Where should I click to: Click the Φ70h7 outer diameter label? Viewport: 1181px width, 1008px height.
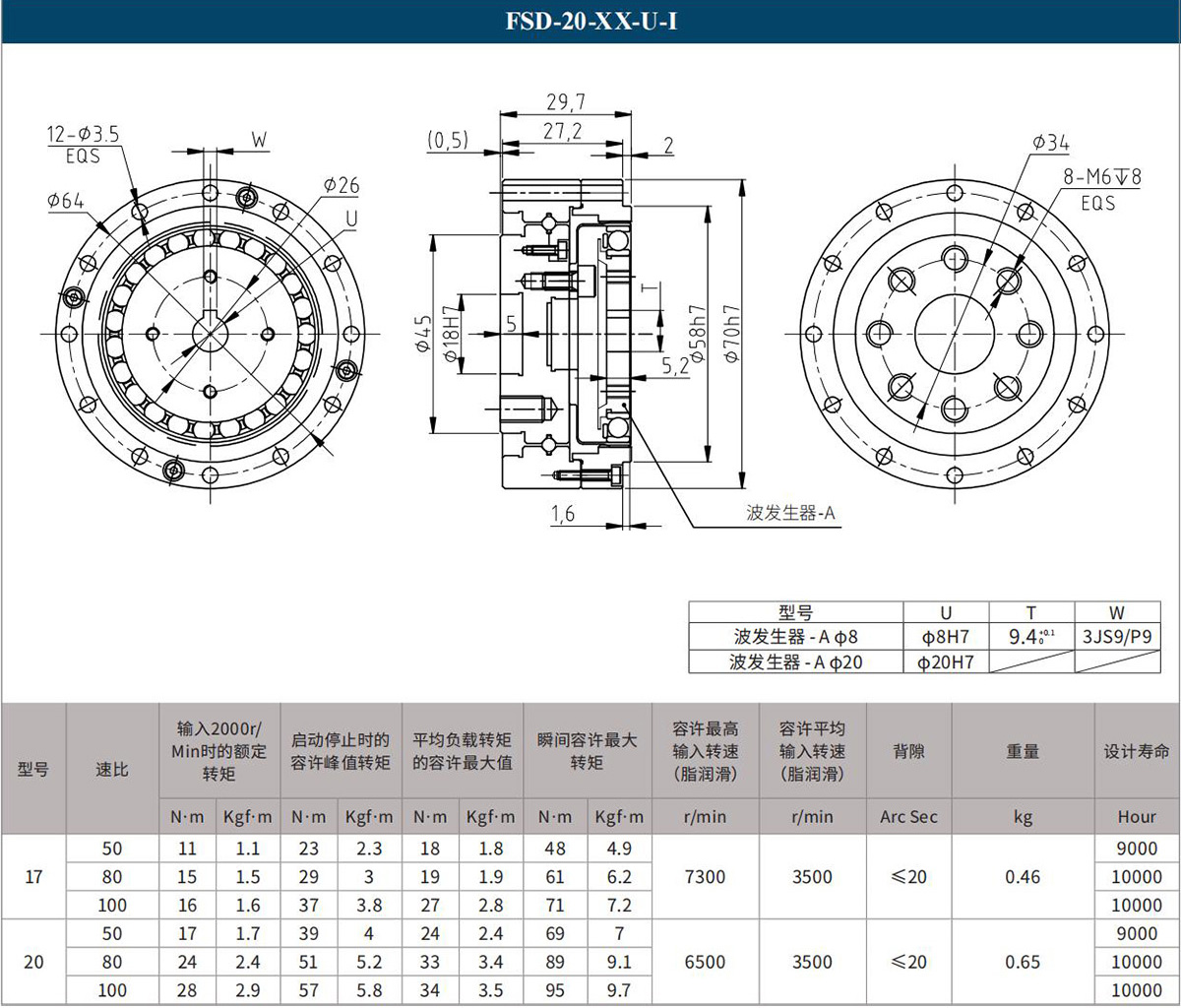coord(732,333)
